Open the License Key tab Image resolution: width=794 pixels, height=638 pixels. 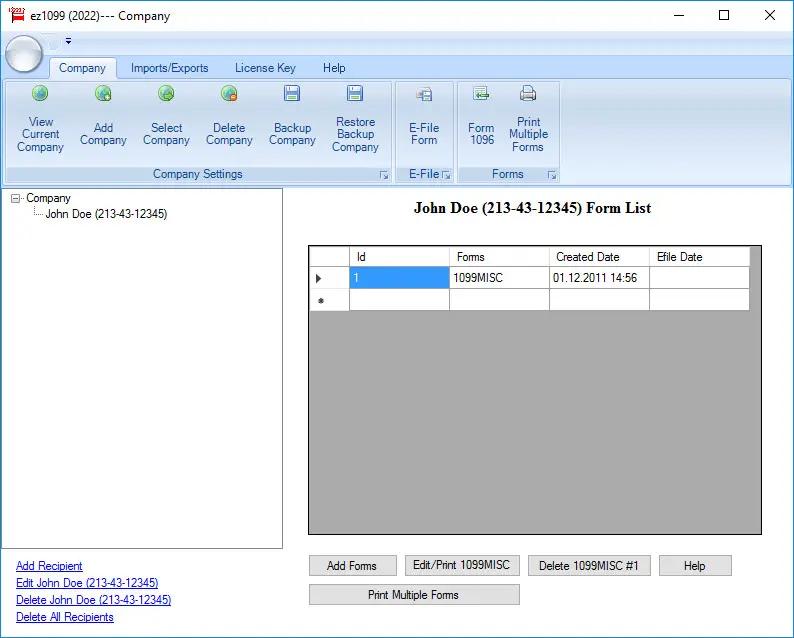[265, 68]
